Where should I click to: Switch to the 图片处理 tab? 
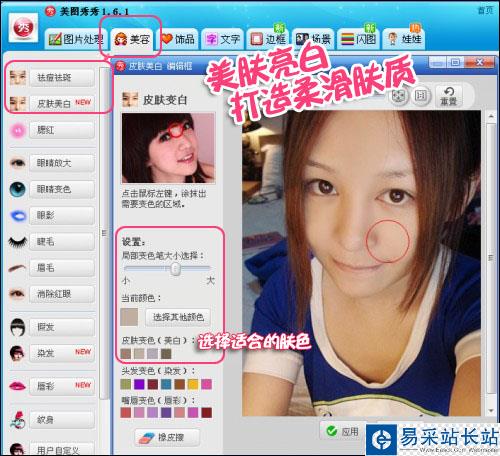76,39
